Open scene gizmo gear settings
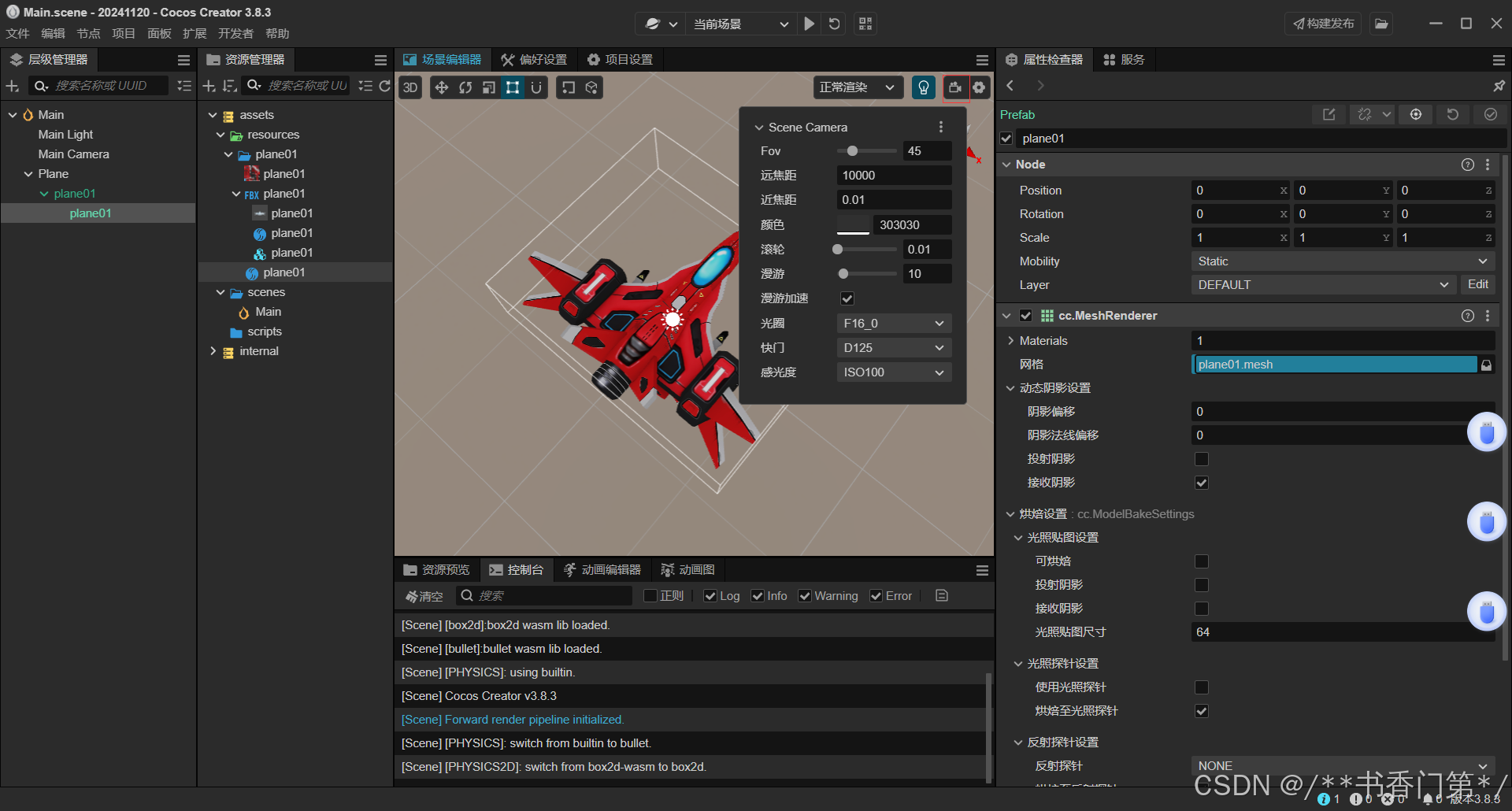This screenshot has width=1512, height=811. (x=979, y=87)
